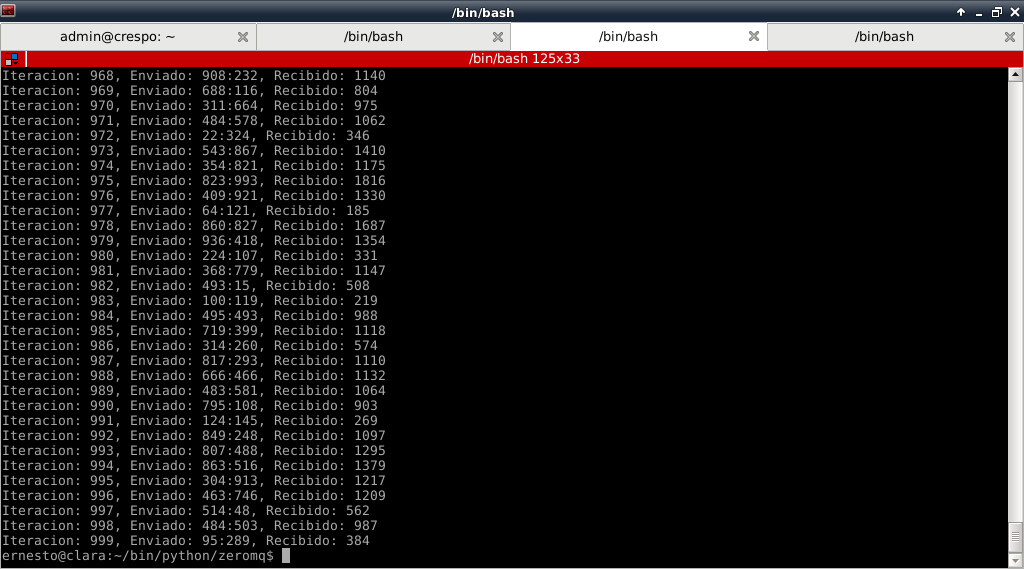
Task: Click the currently active /bin/bash tab label
Action: [x=628, y=37]
